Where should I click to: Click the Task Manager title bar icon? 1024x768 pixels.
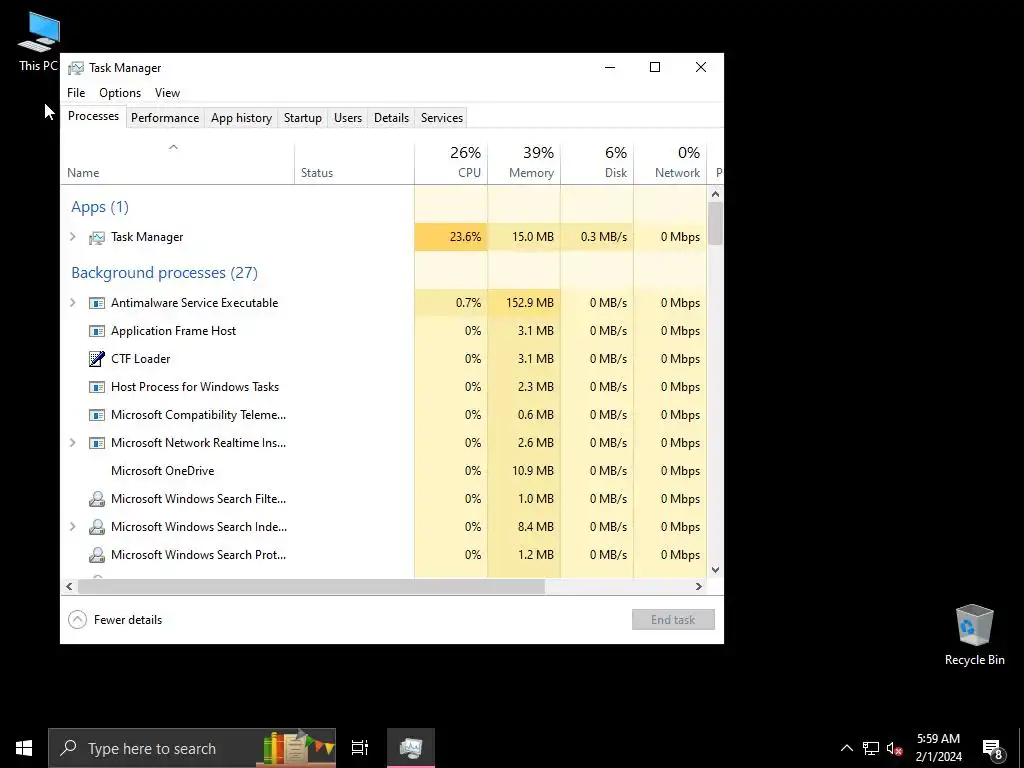click(76, 68)
